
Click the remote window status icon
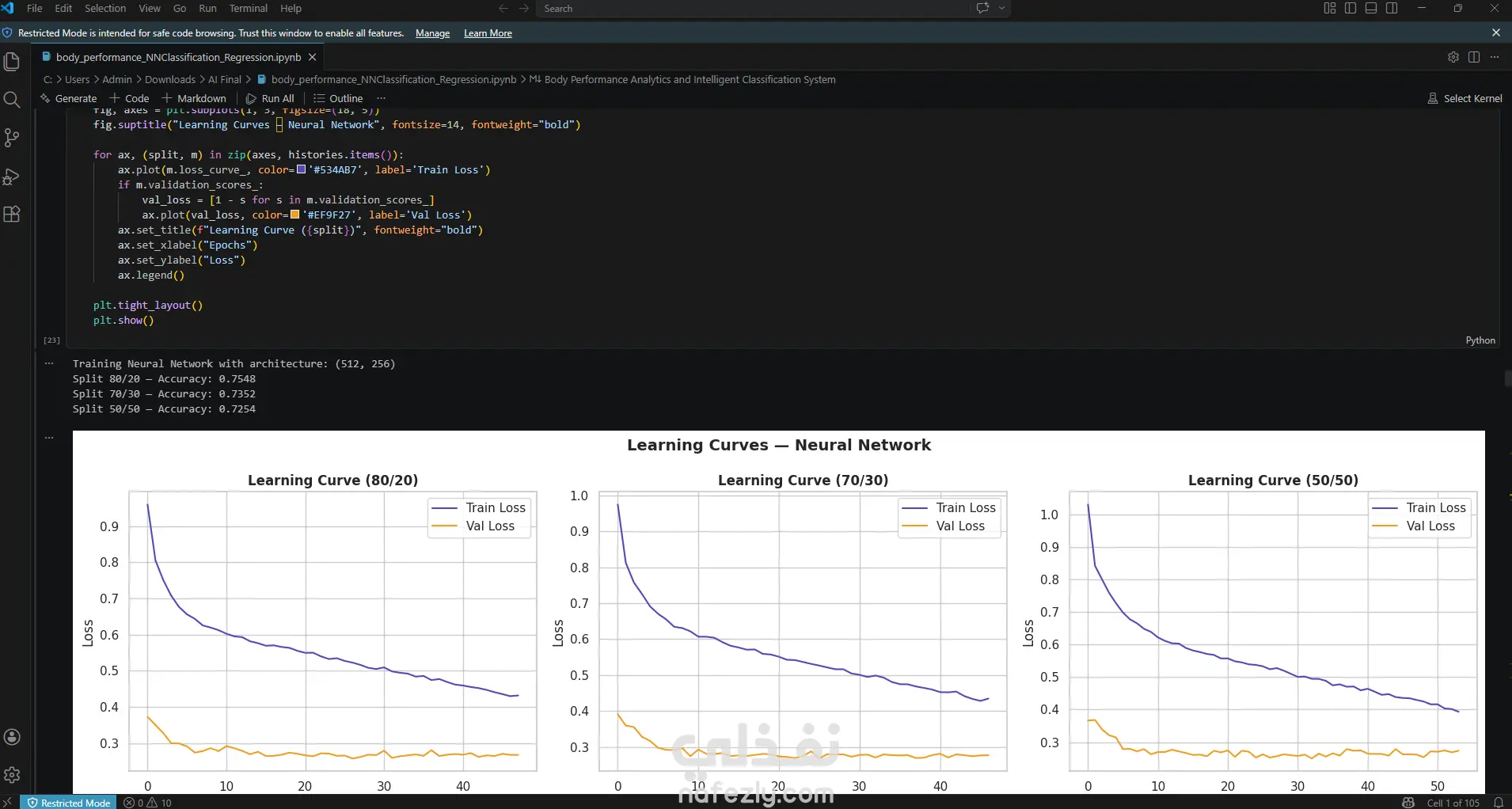tap(9, 802)
